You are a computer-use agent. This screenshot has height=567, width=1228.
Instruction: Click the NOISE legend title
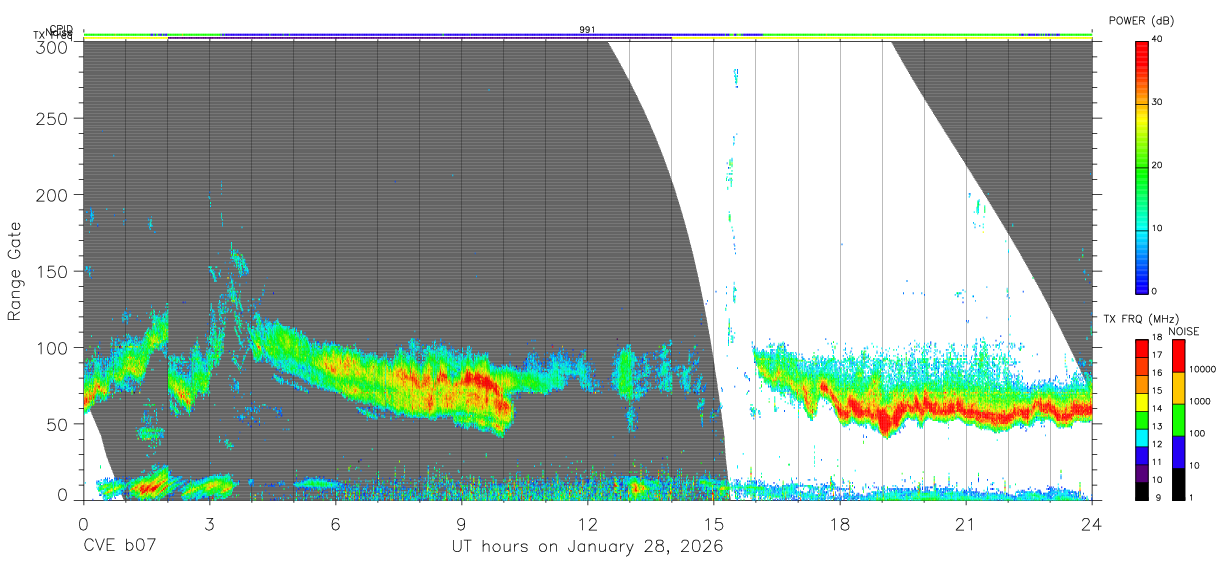1184,331
